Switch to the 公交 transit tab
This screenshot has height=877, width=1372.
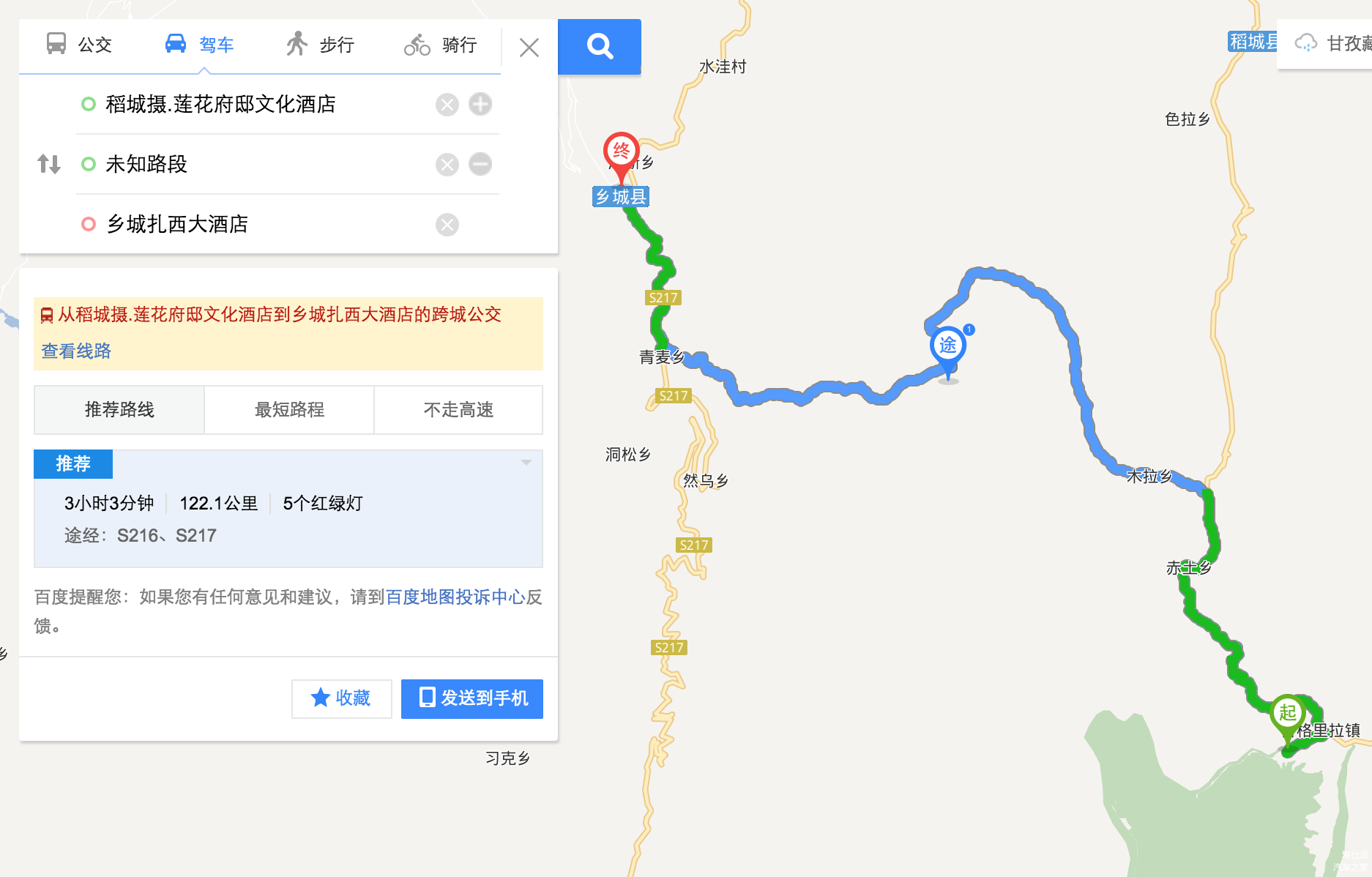(x=79, y=45)
